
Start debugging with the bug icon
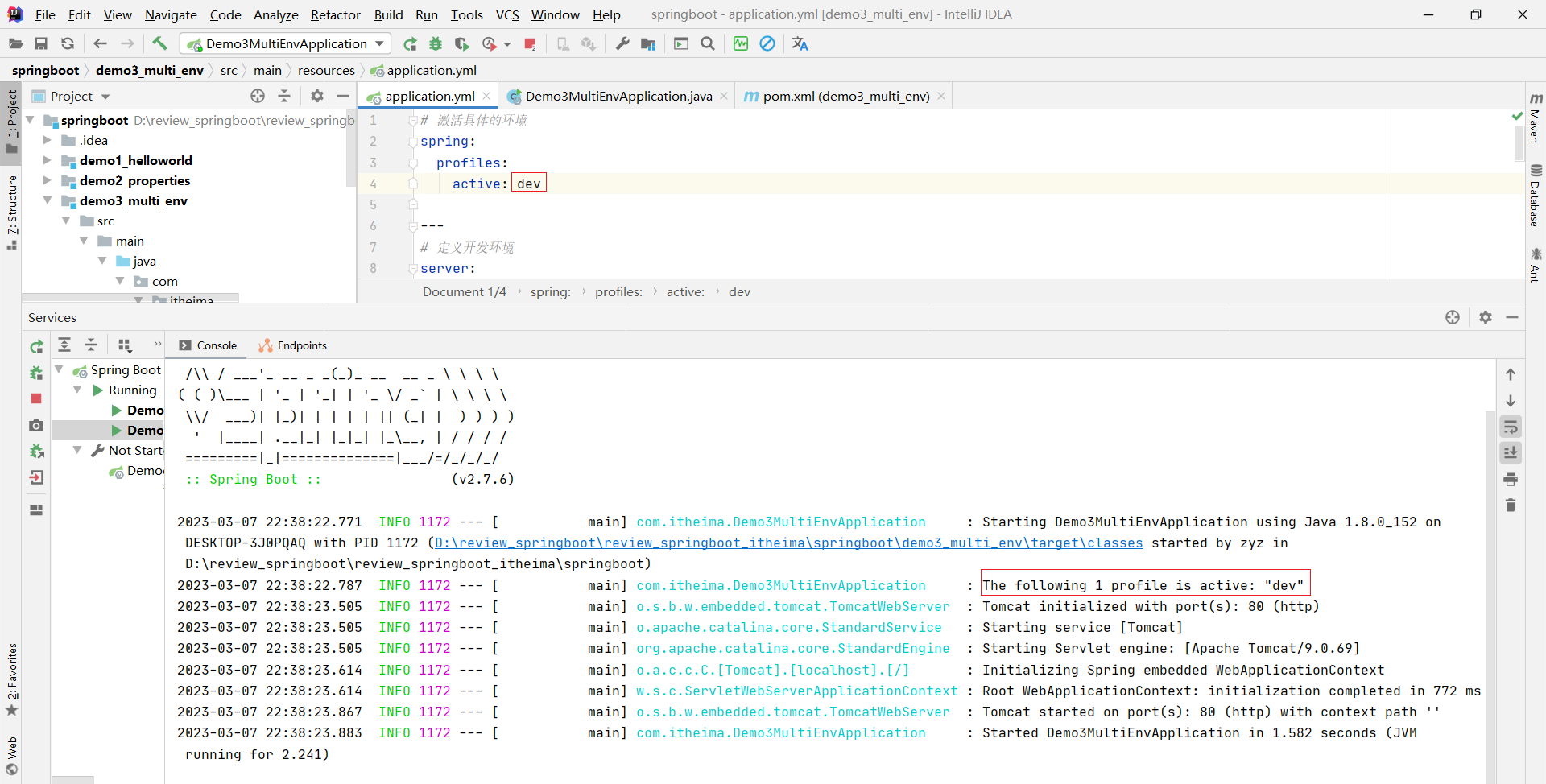click(436, 43)
